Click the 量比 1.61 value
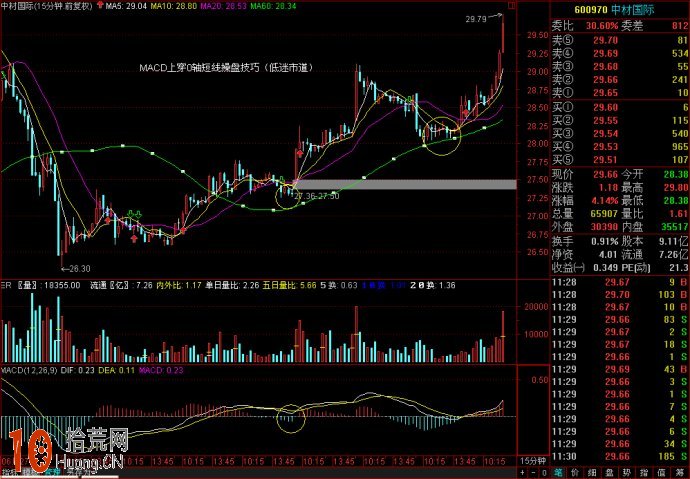This screenshot has width=690, height=479. click(679, 214)
